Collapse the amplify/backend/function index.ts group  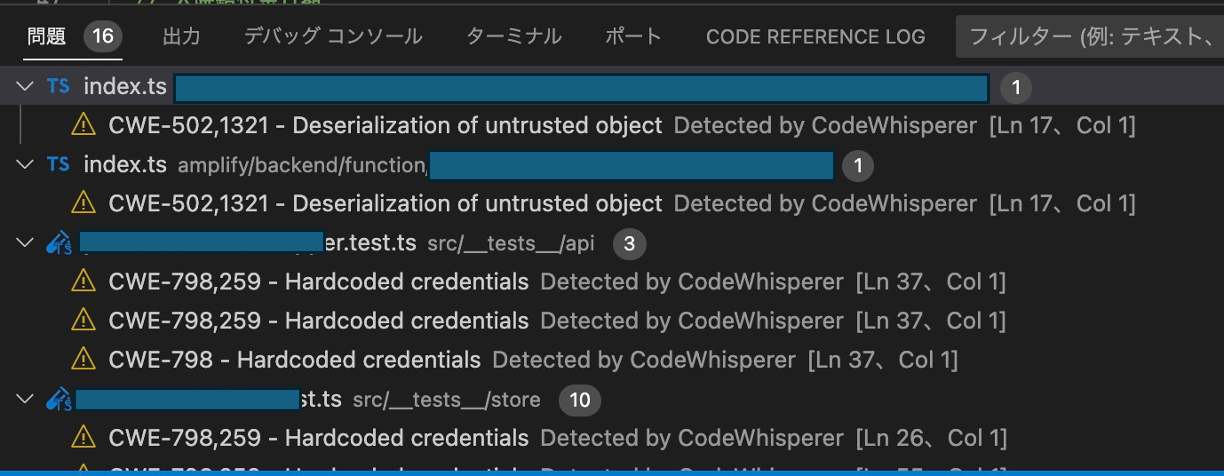(25, 165)
